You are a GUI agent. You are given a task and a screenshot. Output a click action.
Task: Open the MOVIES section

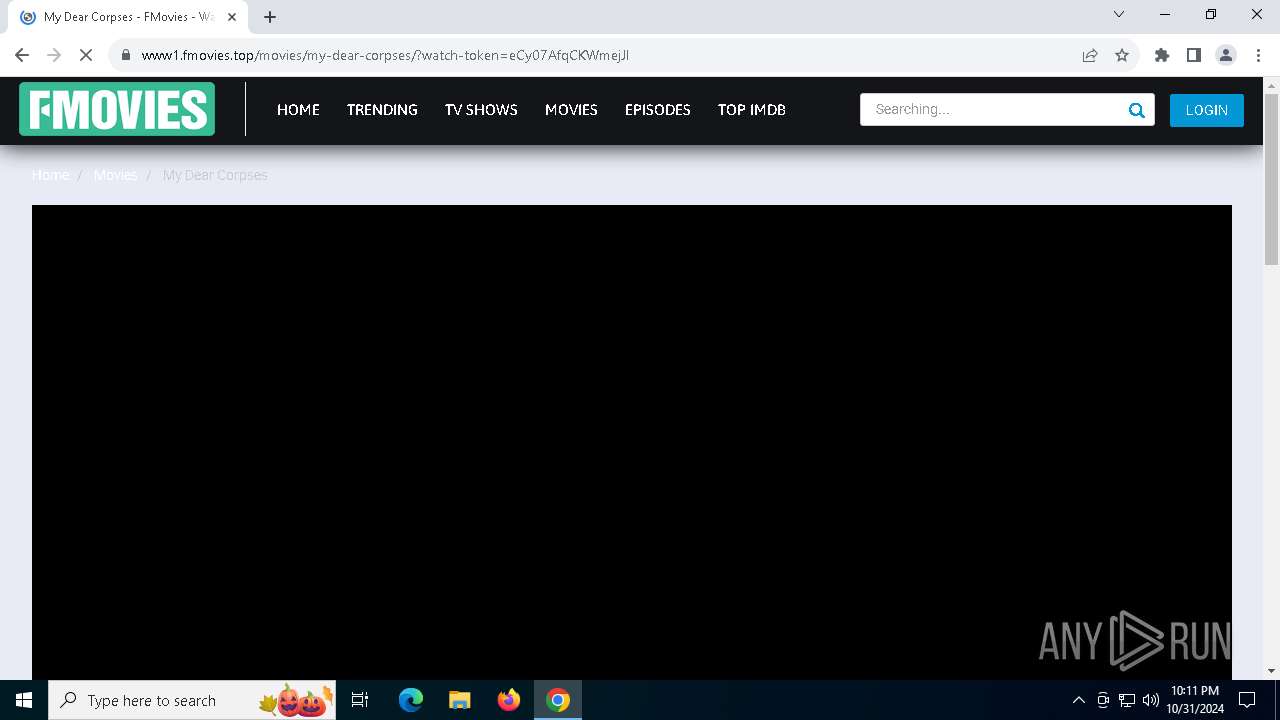pyautogui.click(x=571, y=110)
